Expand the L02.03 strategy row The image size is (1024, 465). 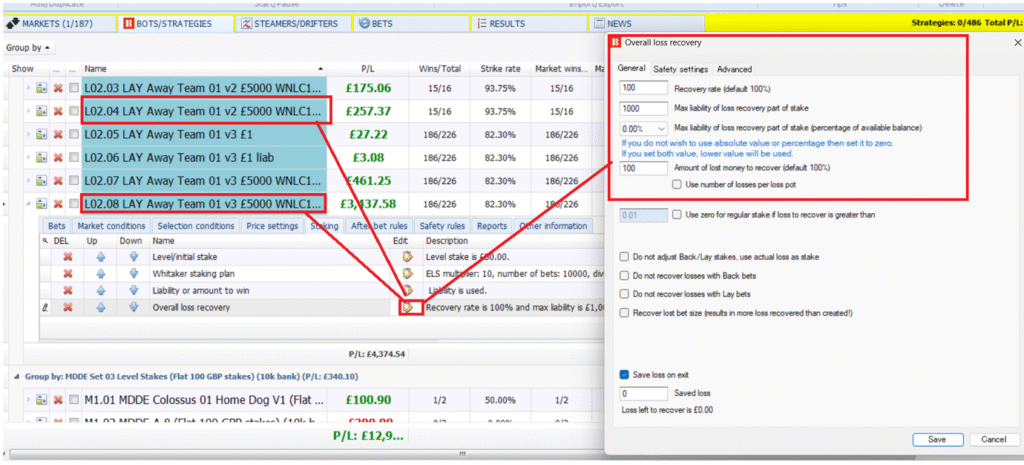coord(28,88)
